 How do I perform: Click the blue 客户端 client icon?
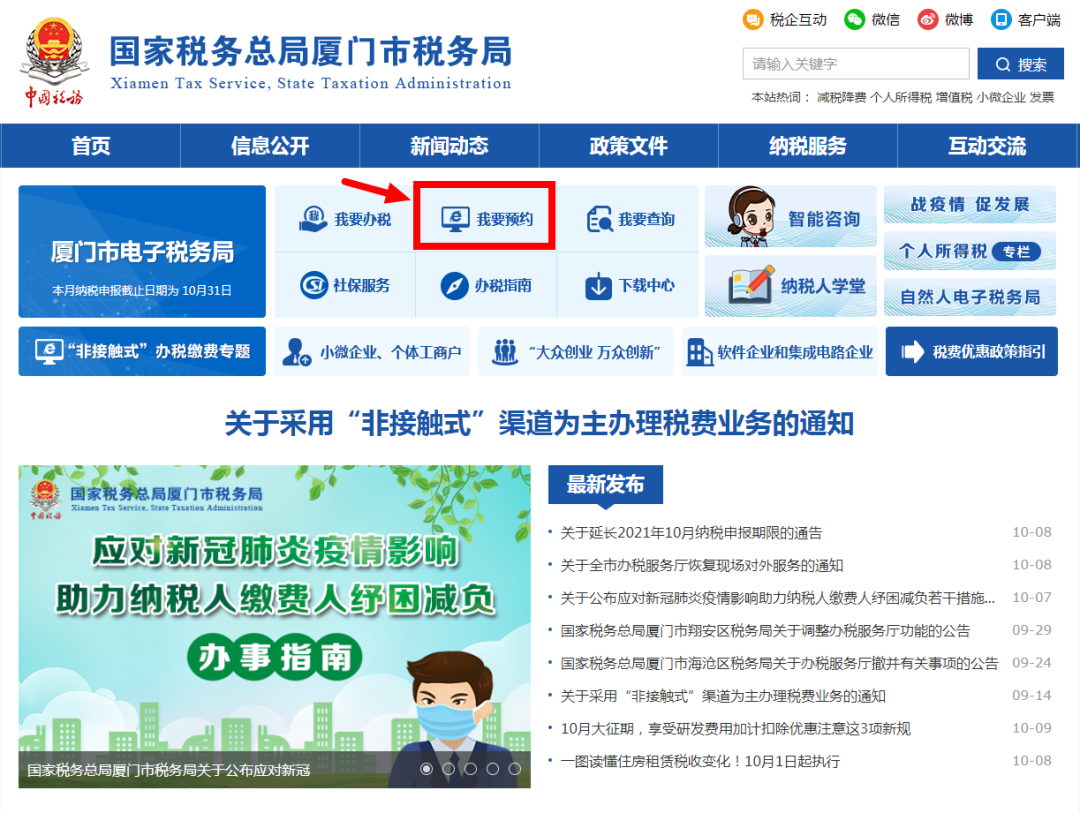coord(1001,19)
